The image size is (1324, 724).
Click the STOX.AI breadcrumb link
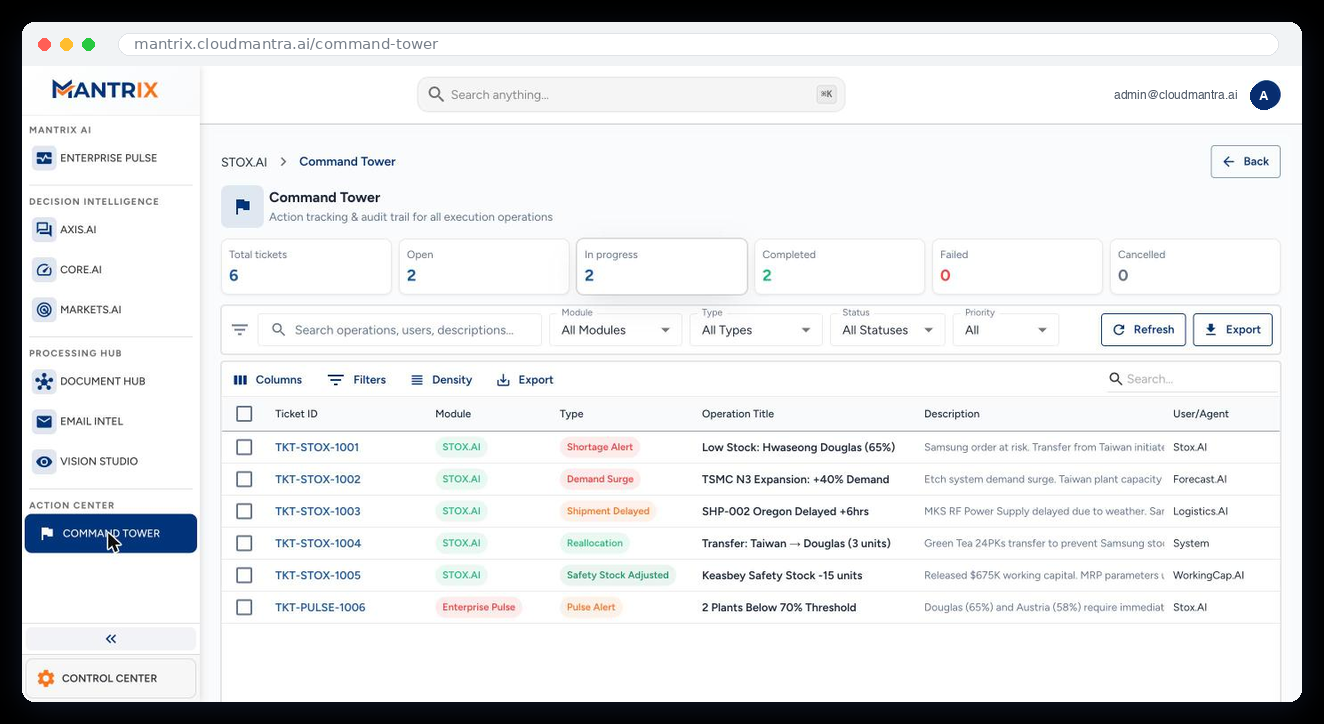(x=244, y=162)
